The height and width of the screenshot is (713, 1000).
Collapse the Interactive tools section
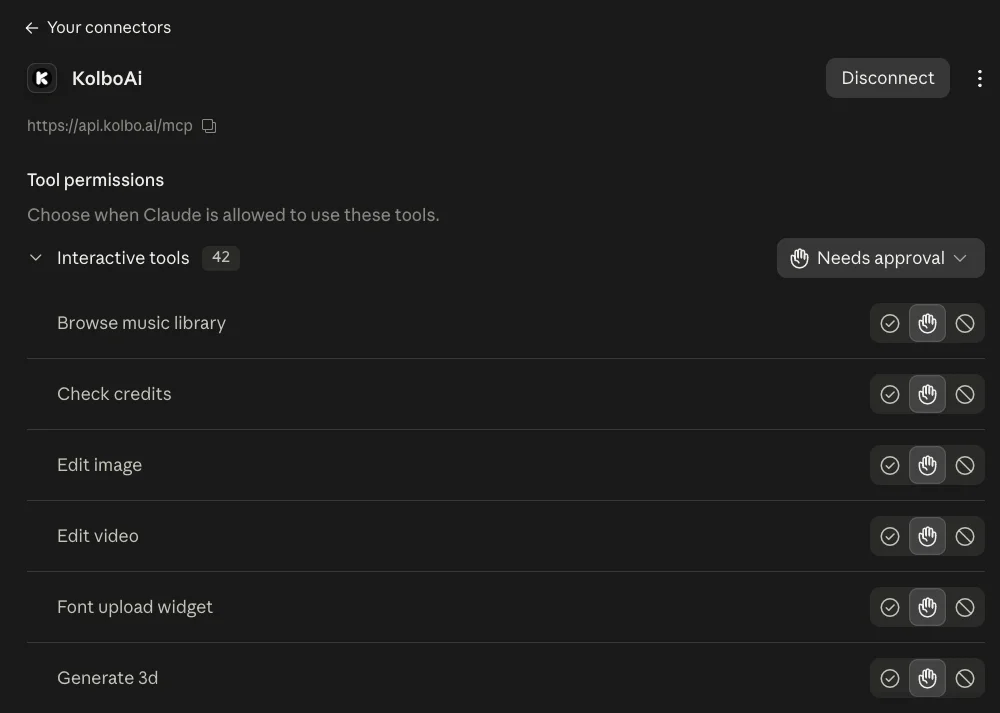coord(36,258)
